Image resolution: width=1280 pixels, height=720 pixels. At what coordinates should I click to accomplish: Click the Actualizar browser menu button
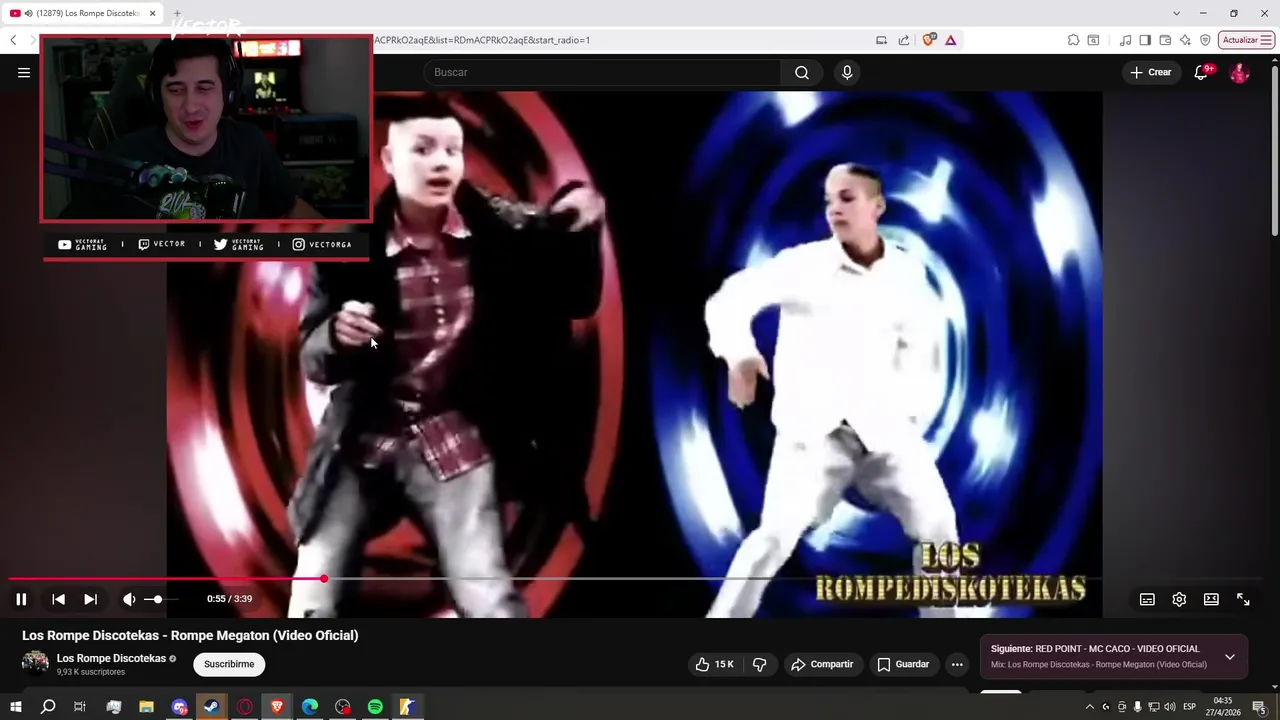pos(1246,40)
